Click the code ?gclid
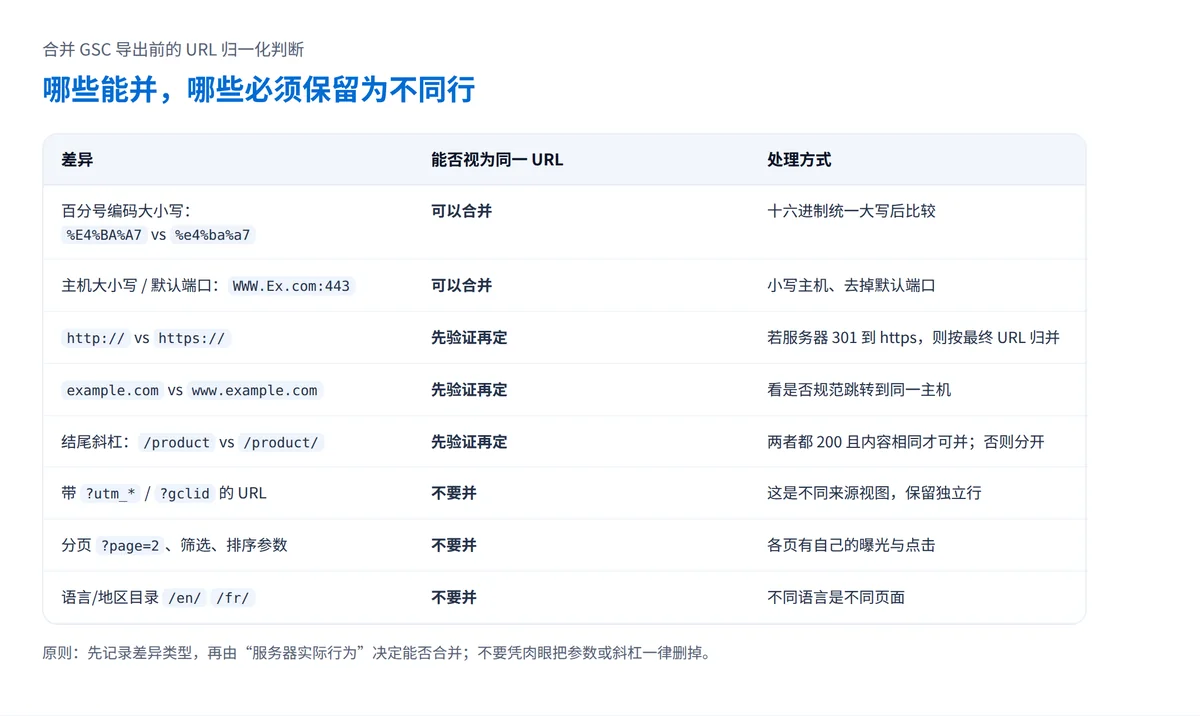The image size is (1200, 716). pos(184,494)
